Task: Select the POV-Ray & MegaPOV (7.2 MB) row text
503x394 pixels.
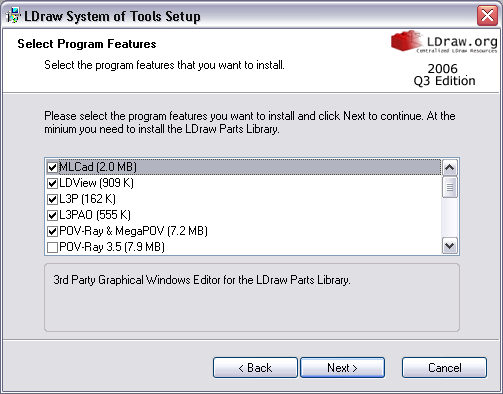Action: [133, 231]
